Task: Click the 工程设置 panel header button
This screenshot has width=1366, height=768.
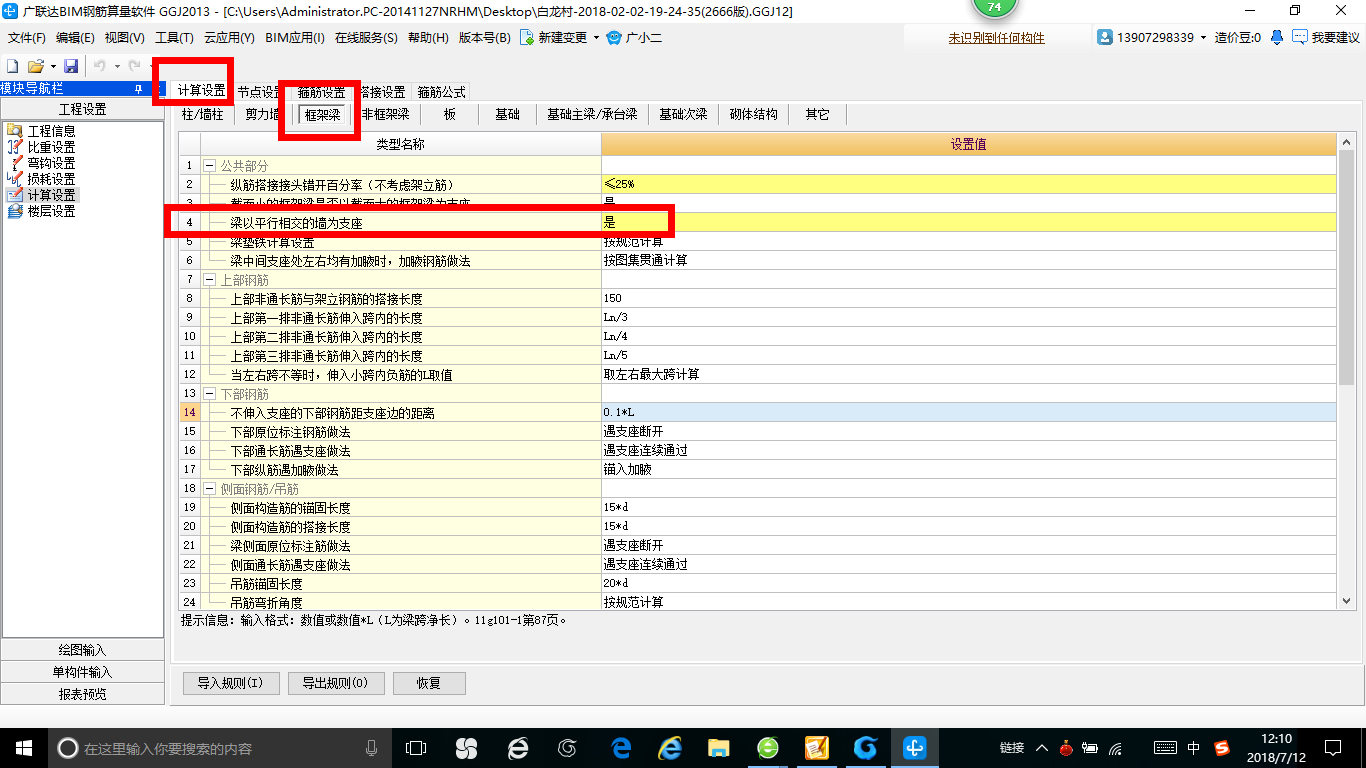Action: coord(82,110)
